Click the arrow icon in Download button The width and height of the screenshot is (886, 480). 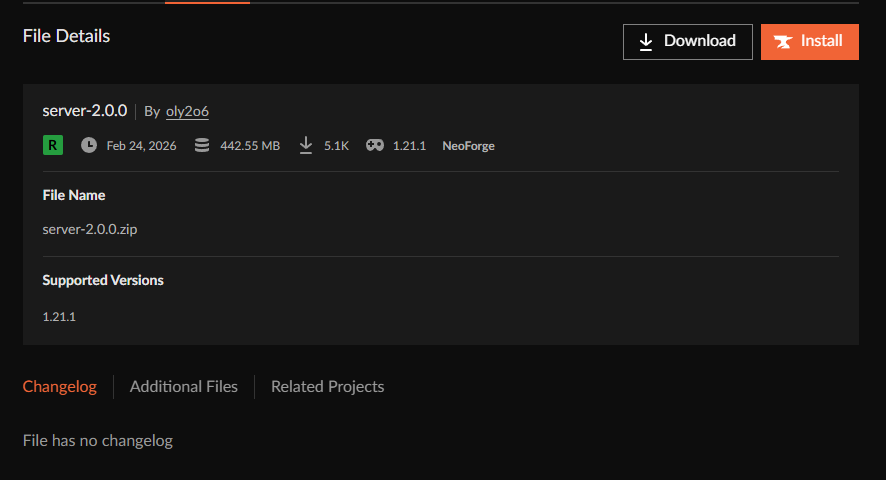tap(646, 41)
